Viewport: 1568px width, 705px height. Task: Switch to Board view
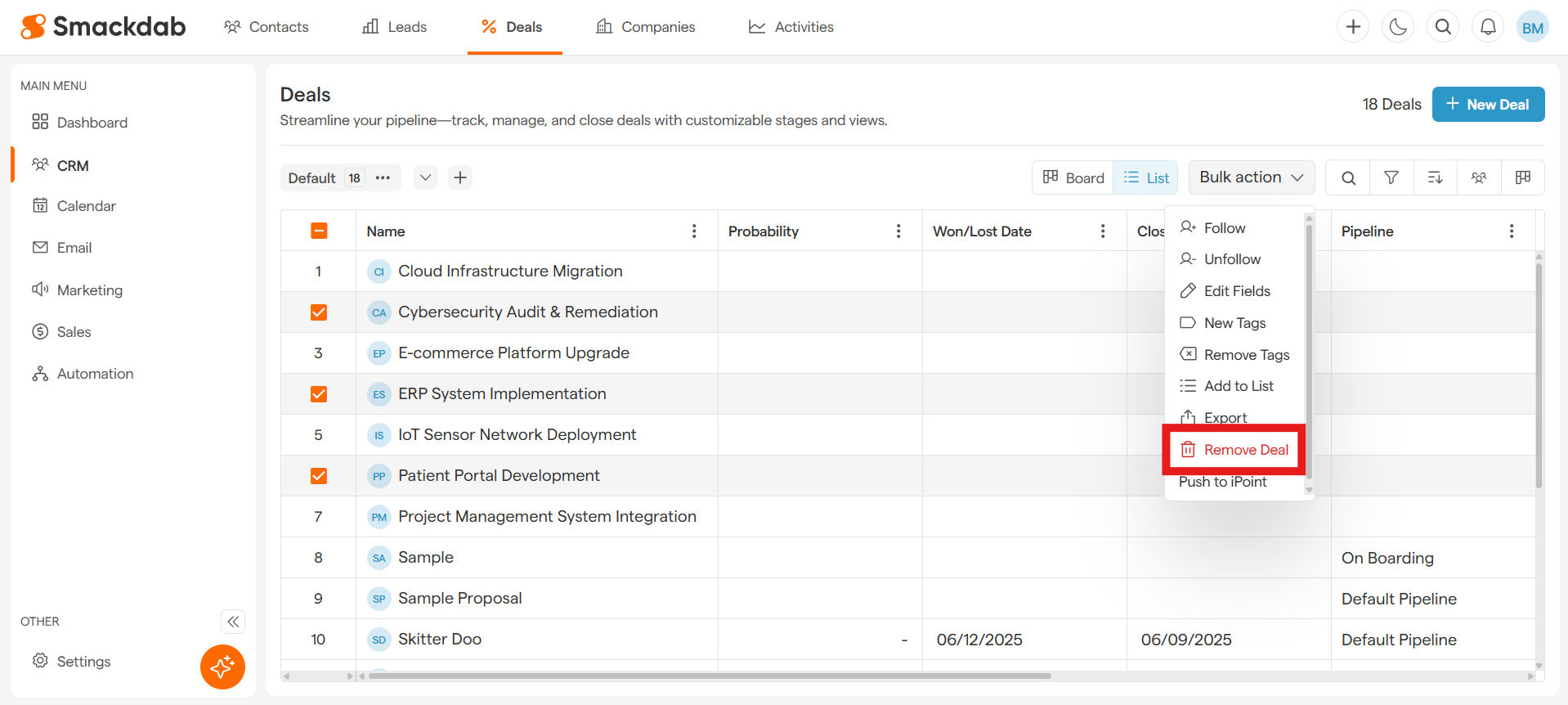(1073, 177)
